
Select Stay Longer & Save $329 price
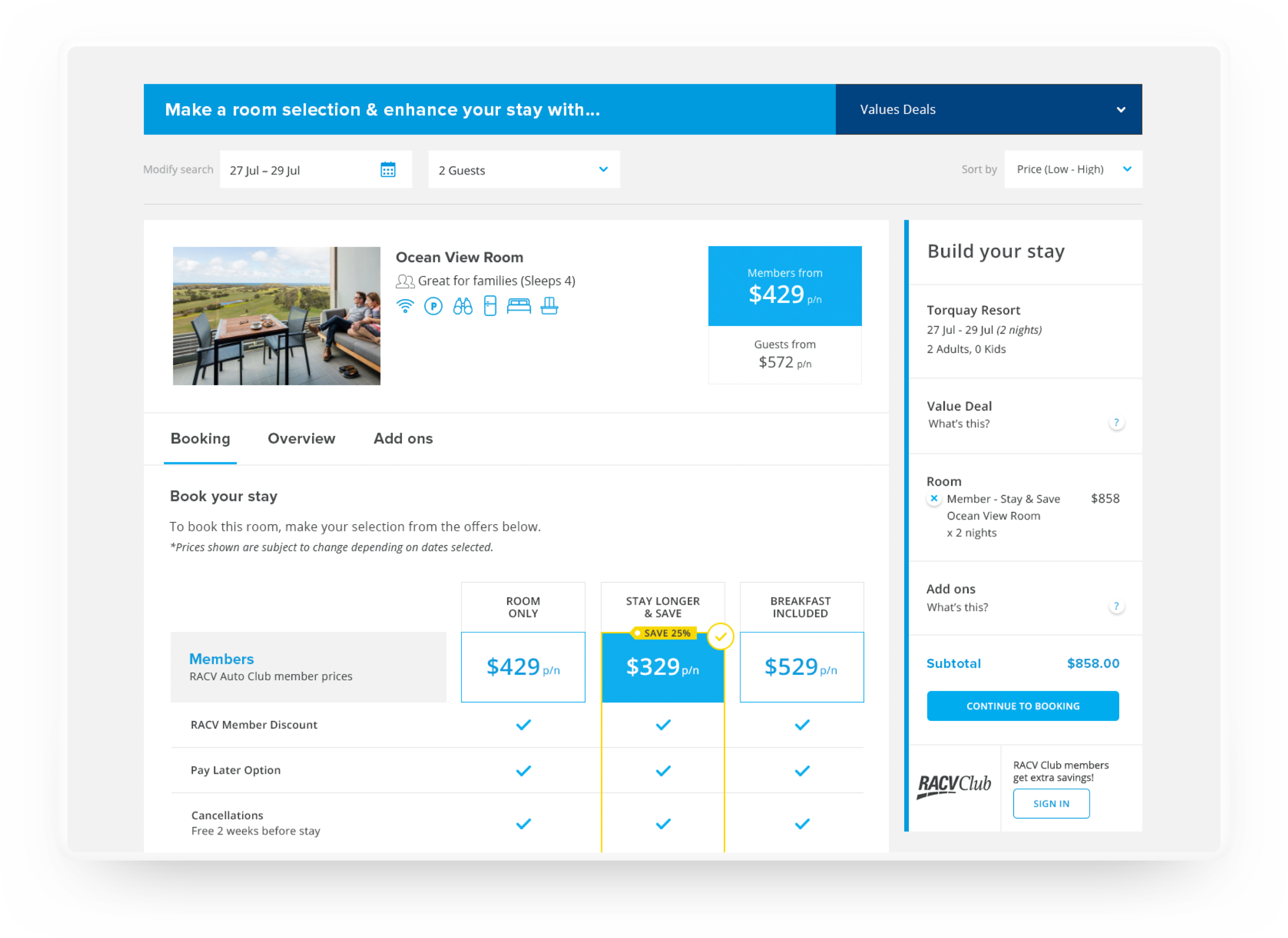point(663,667)
